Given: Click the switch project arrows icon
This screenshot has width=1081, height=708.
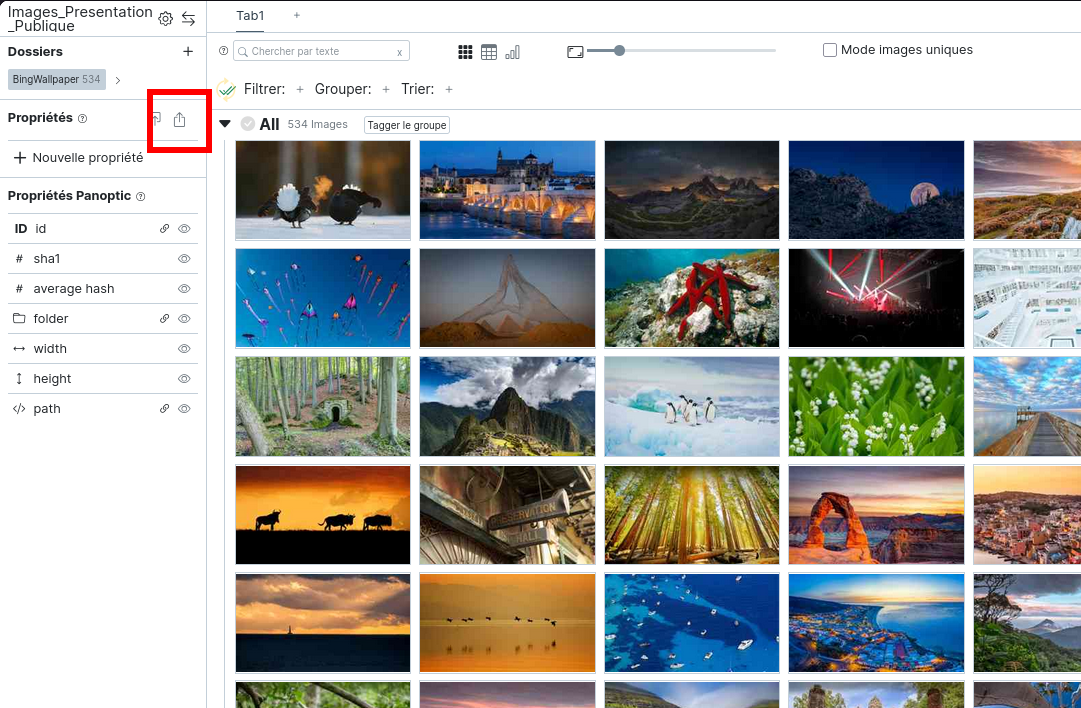Looking at the screenshot, I should click(x=188, y=19).
